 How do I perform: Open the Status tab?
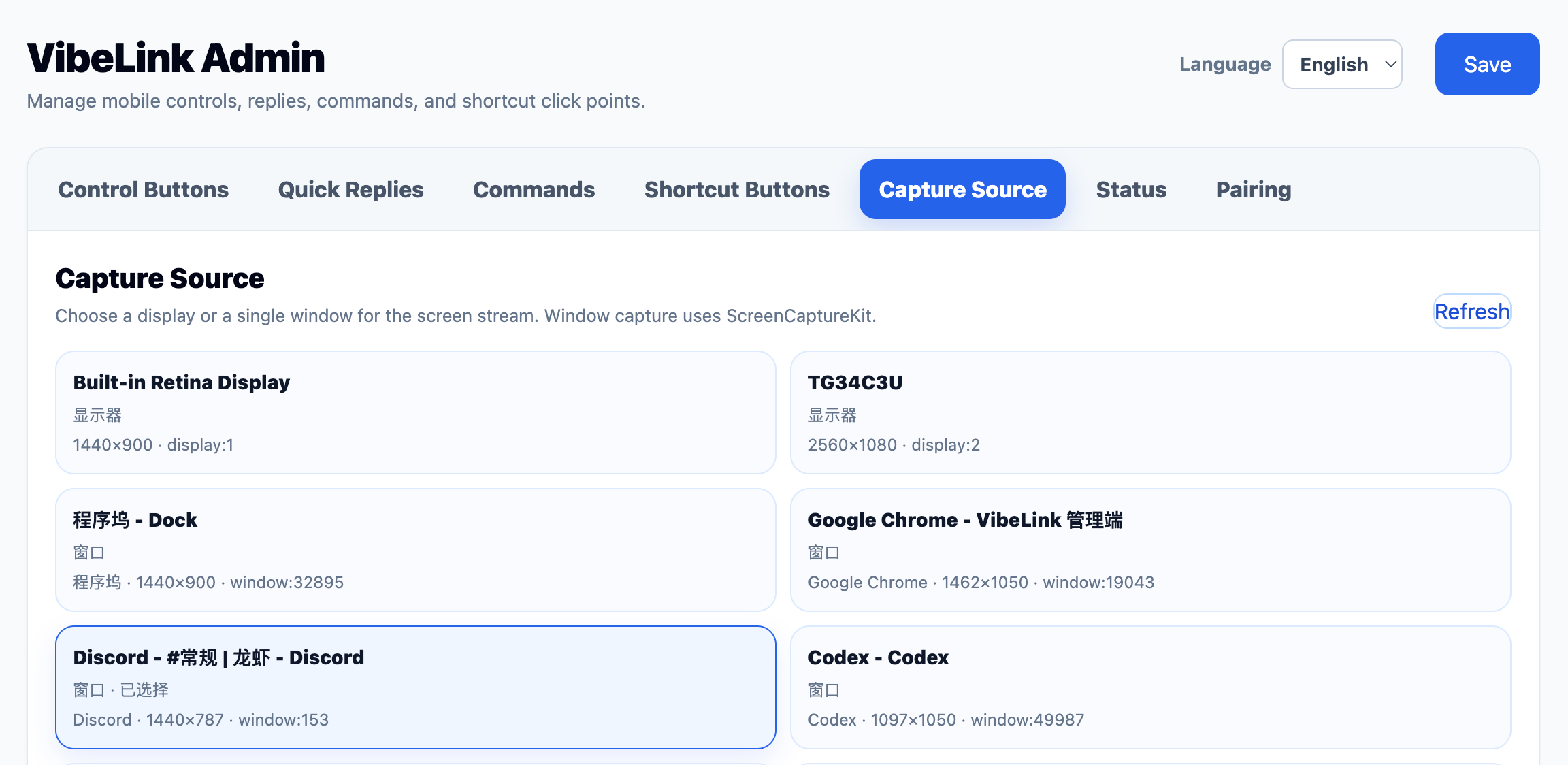pyautogui.click(x=1130, y=189)
